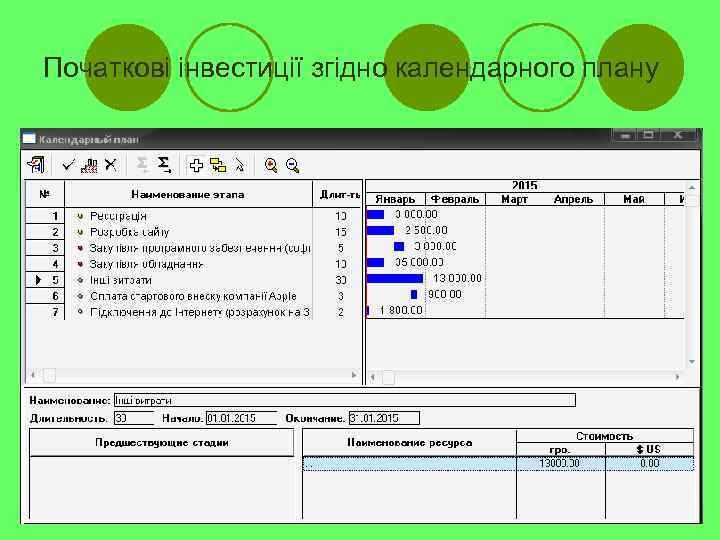Click the zoom in magnifier icon

click(x=271, y=165)
